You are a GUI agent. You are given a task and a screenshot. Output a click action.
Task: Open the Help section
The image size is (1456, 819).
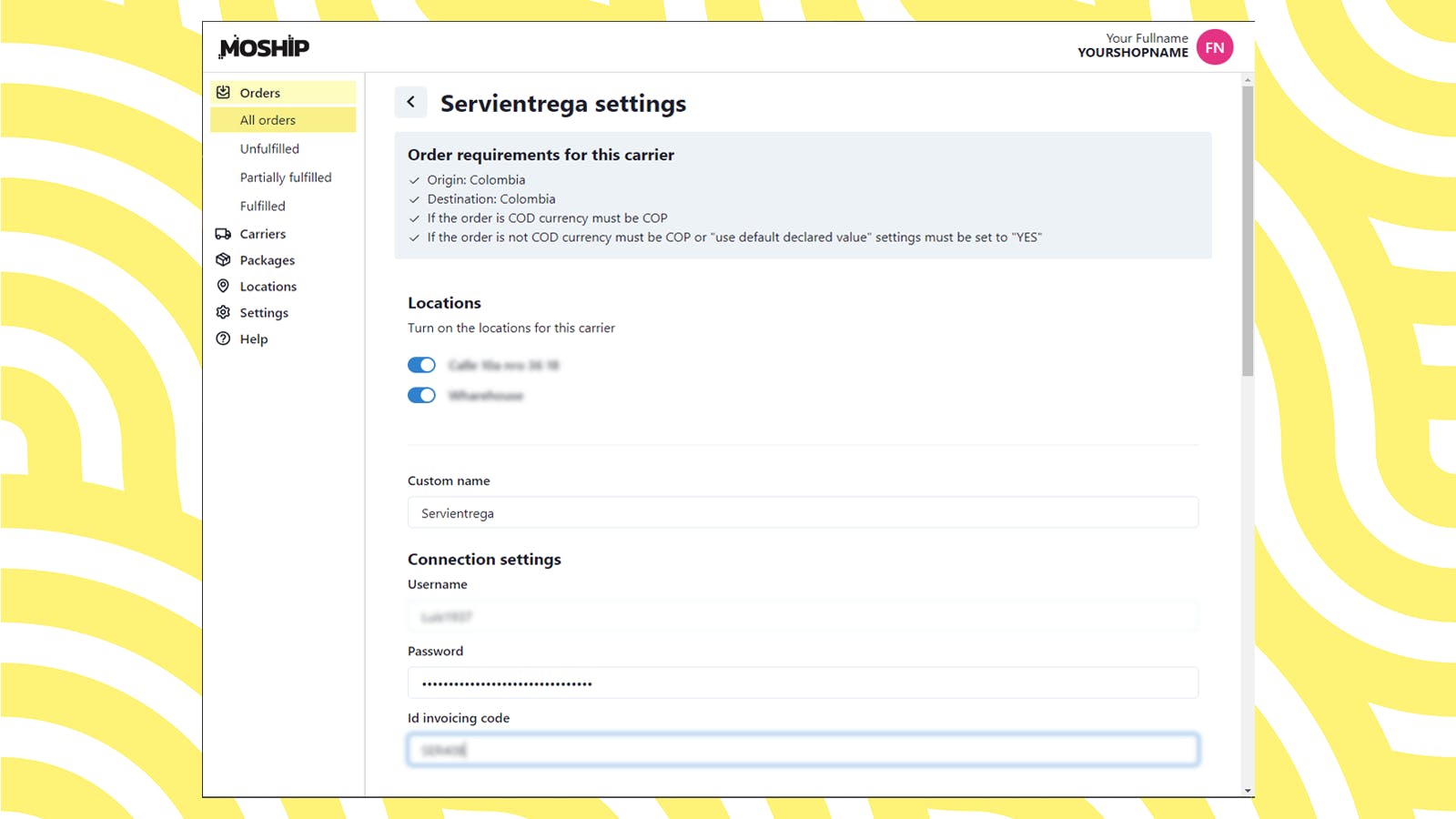(x=253, y=339)
